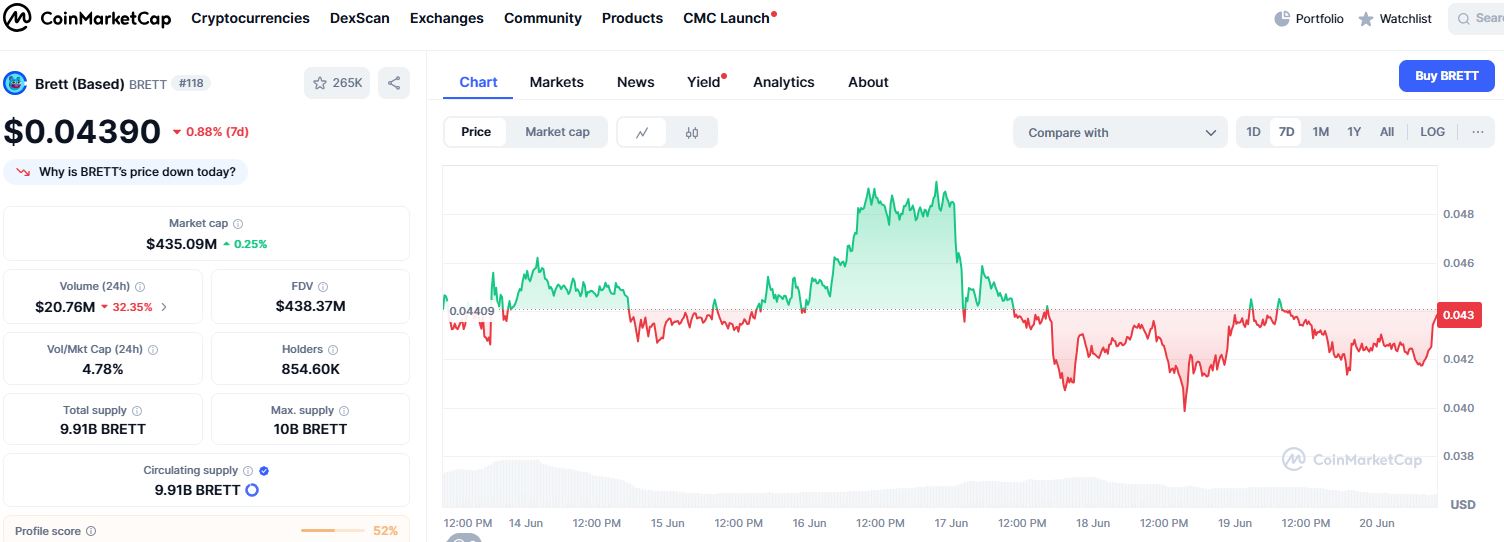Click the share icon button
The height and width of the screenshot is (542, 1504).
tap(394, 83)
